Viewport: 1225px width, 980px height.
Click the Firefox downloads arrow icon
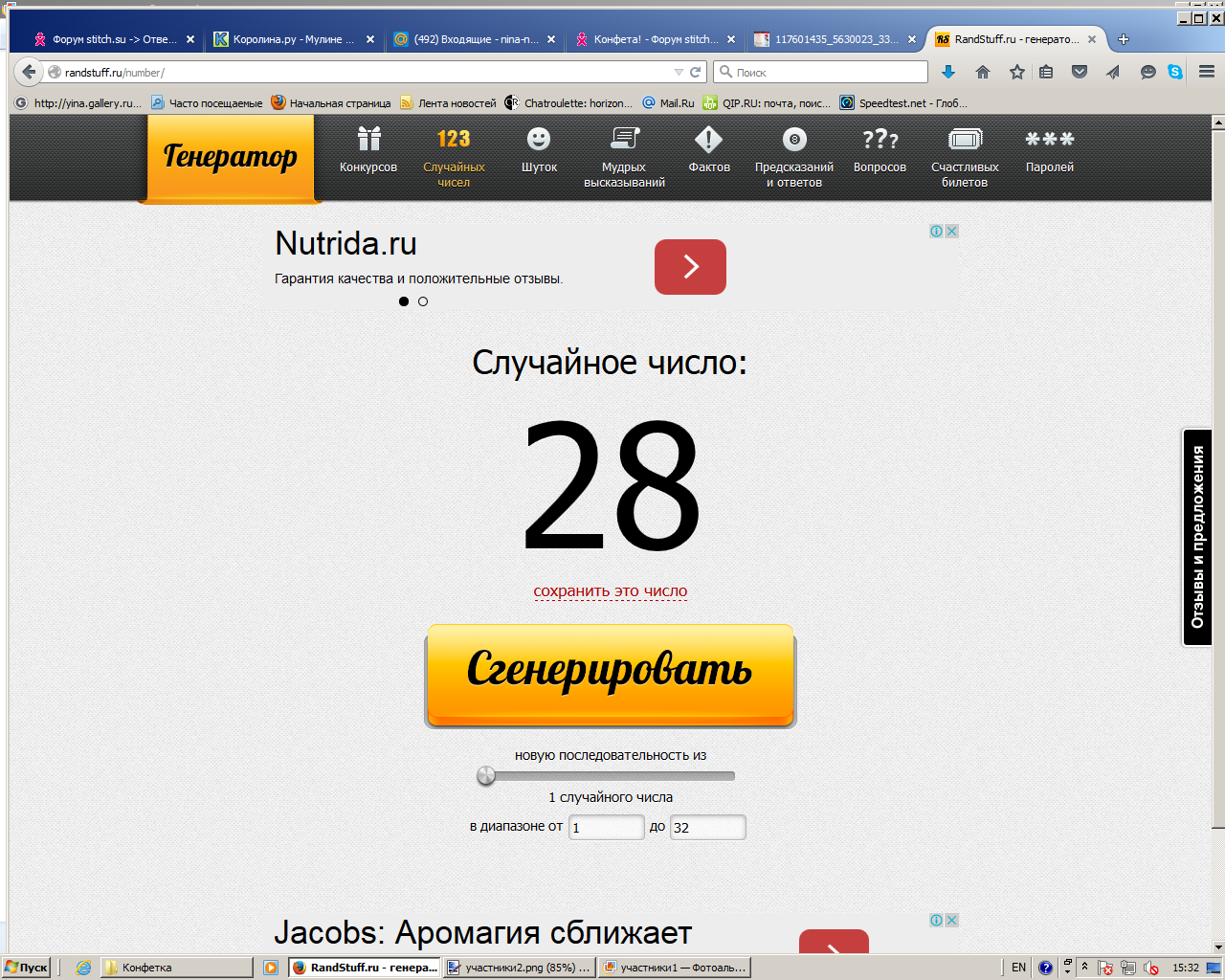coord(948,72)
